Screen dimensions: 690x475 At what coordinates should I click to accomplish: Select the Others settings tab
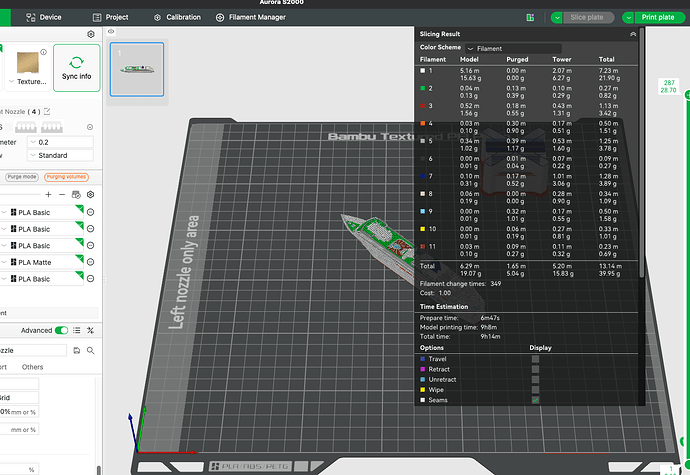(x=33, y=367)
